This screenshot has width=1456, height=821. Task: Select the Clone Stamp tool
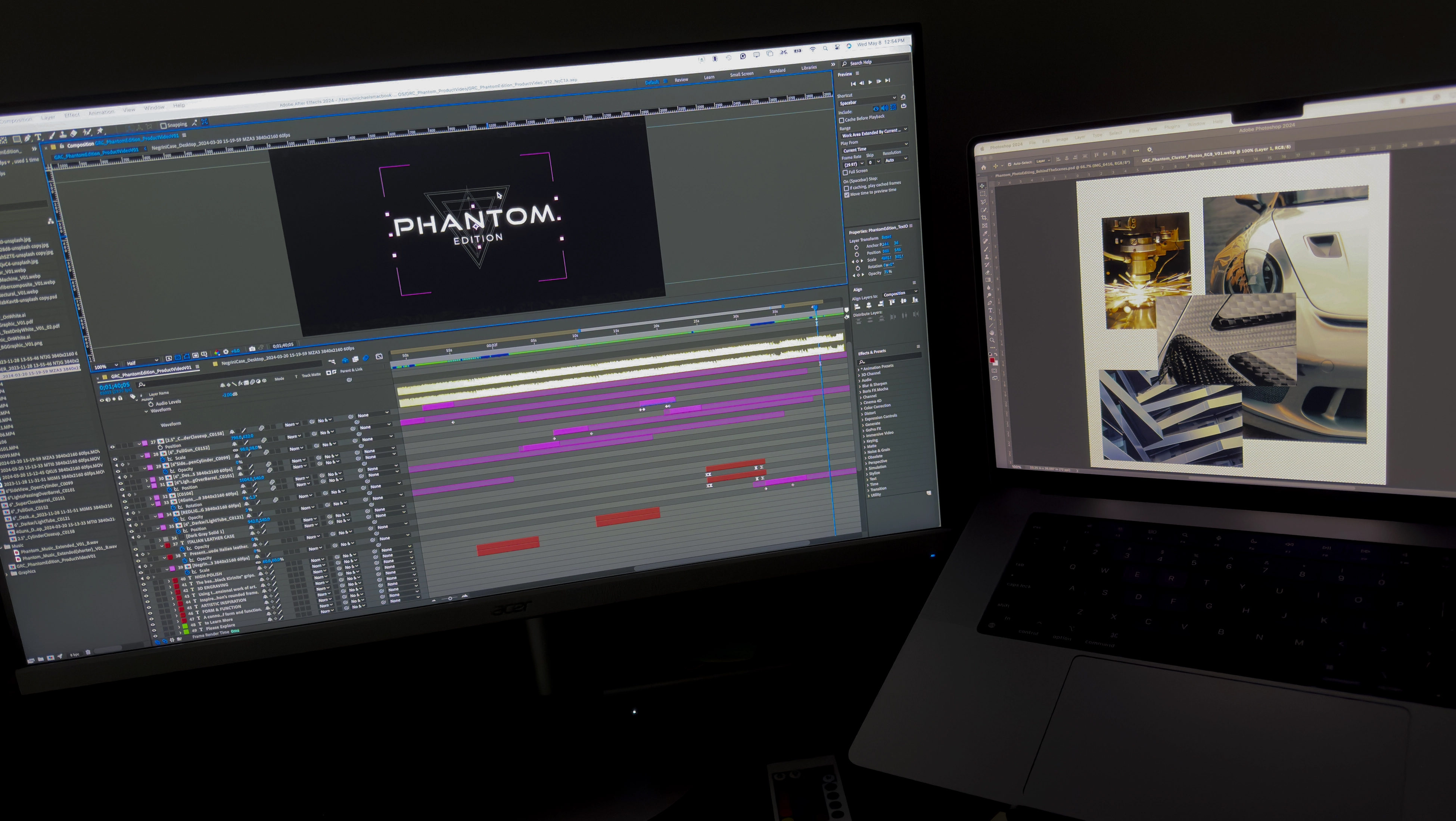pos(63,135)
